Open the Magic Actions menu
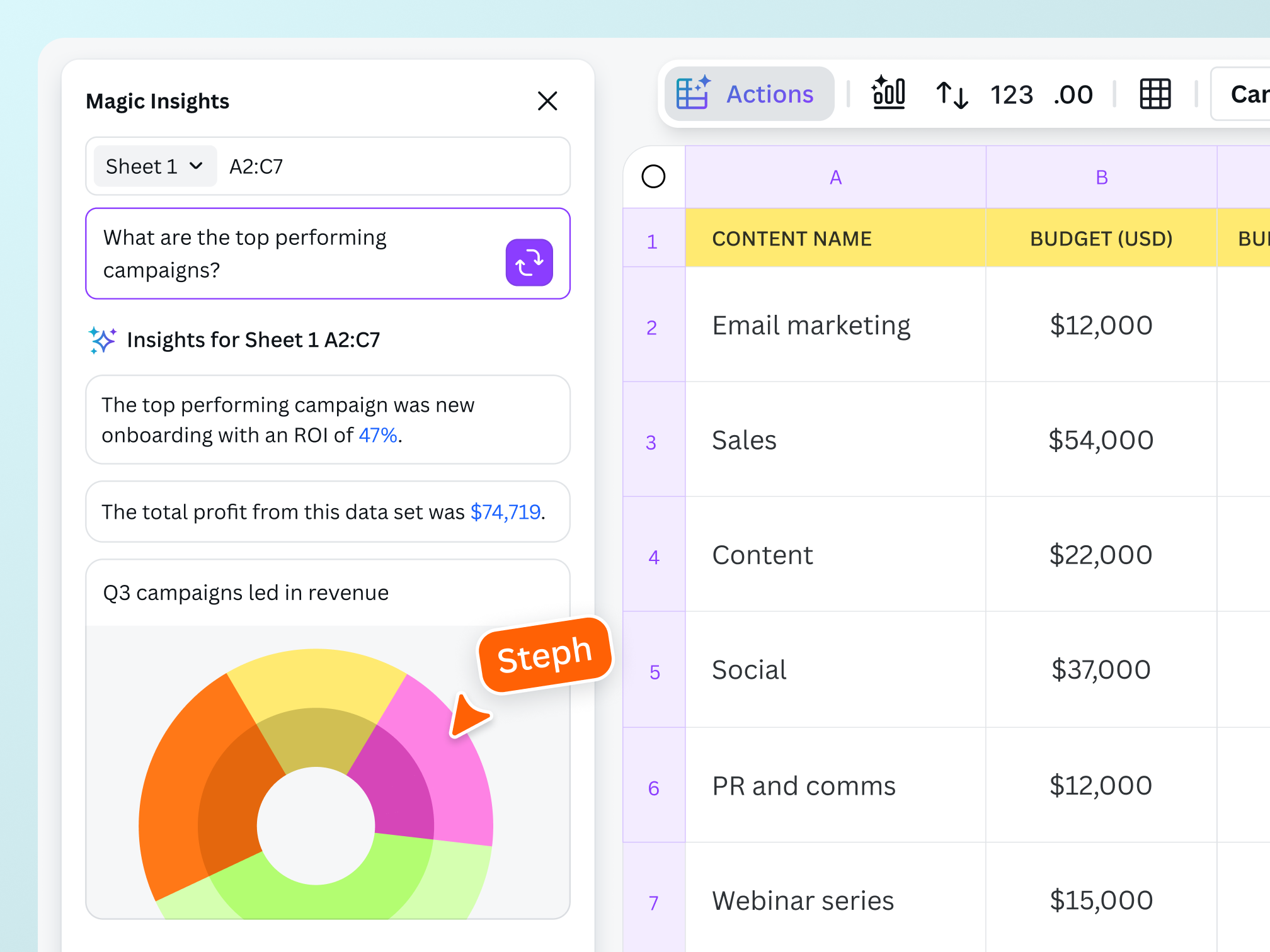Viewport: 1270px width, 952px height. coord(750,93)
